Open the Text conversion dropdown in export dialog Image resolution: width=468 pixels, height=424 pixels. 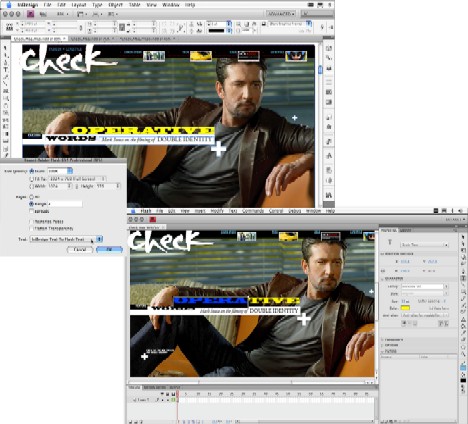[66, 239]
